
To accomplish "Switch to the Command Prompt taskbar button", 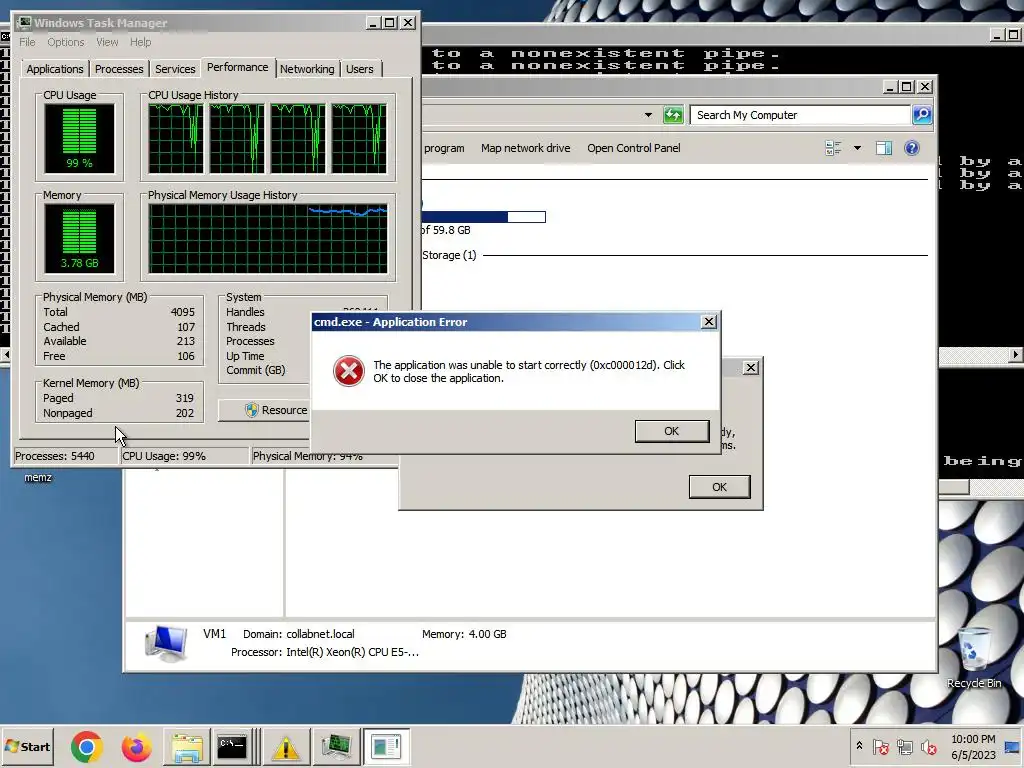I will [234, 746].
